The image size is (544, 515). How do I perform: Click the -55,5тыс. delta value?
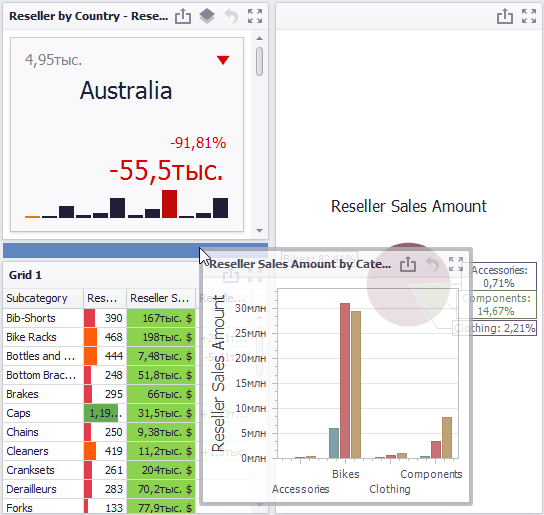click(166, 170)
